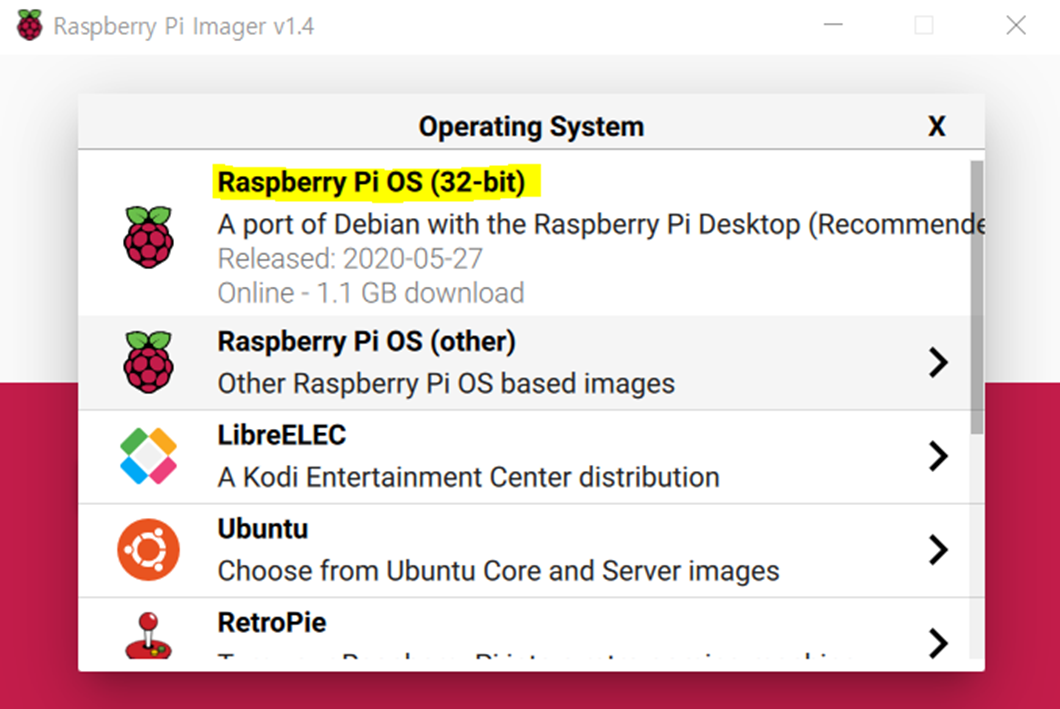1060x709 pixels.
Task: Click the LibreELEC colorful diamond logo
Action: click(148, 456)
